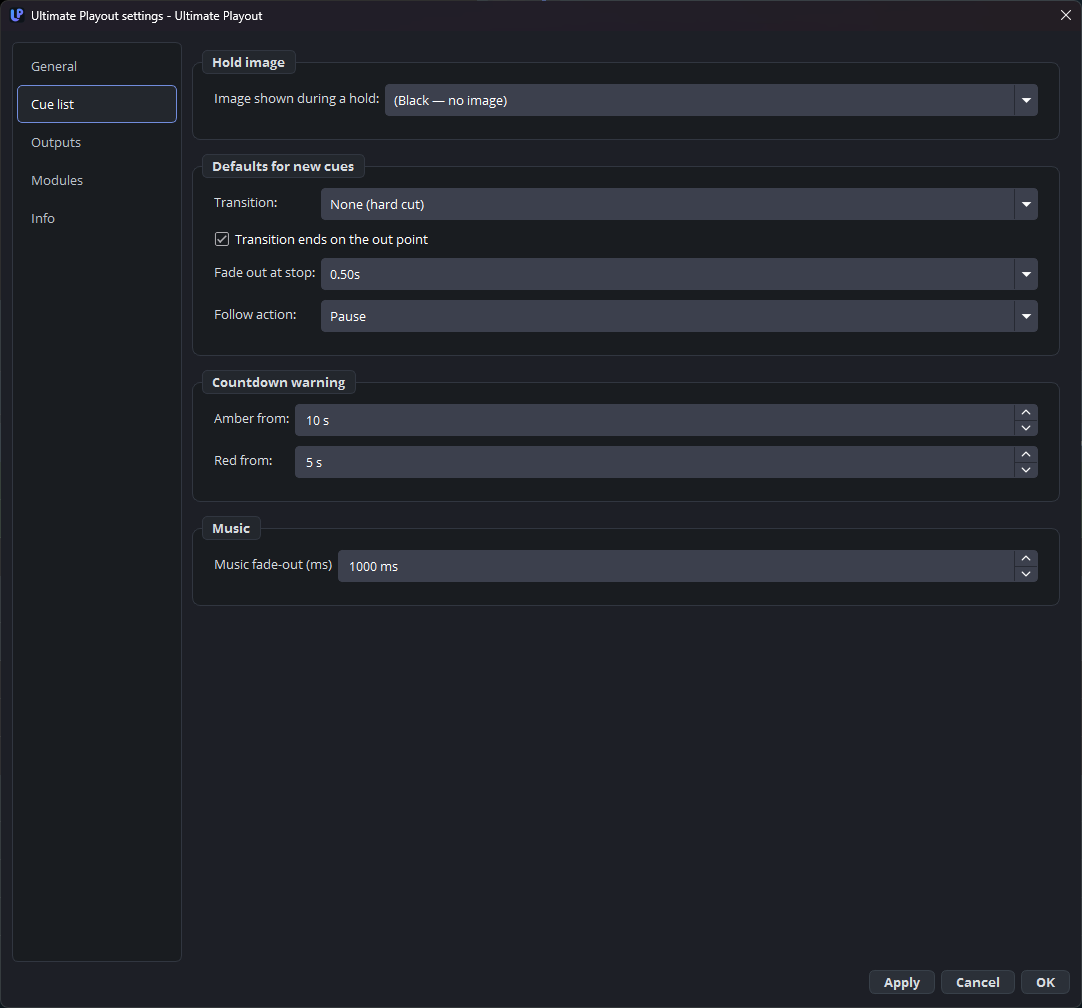Decrease the Red from value
1082x1008 pixels.
[x=1026, y=470]
